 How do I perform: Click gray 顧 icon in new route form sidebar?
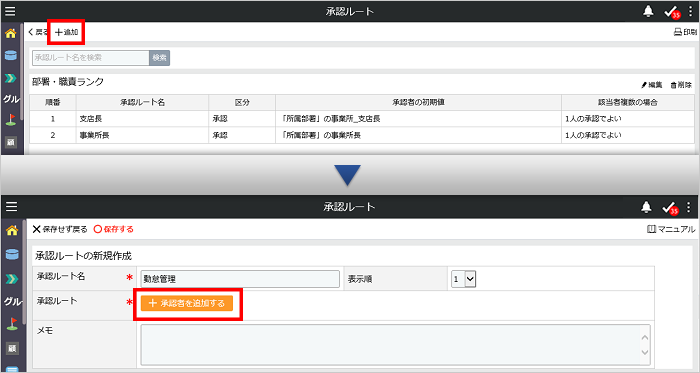click(x=12, y=348)
